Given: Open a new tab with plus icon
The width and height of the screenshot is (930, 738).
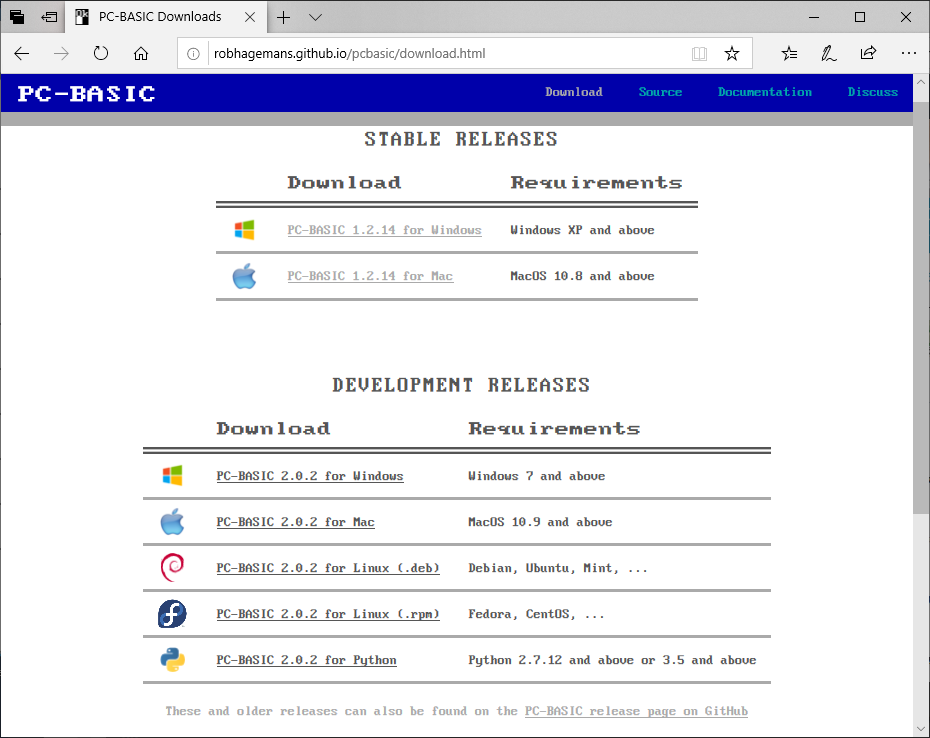Looking at the screenshot, I should tap(284, 18).
